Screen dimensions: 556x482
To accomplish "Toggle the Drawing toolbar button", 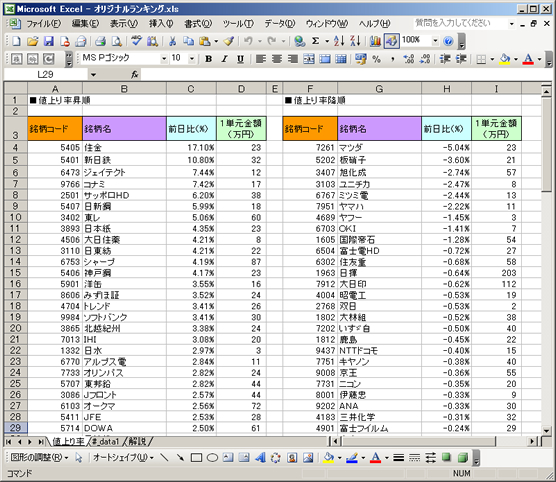I will point(391,41).
